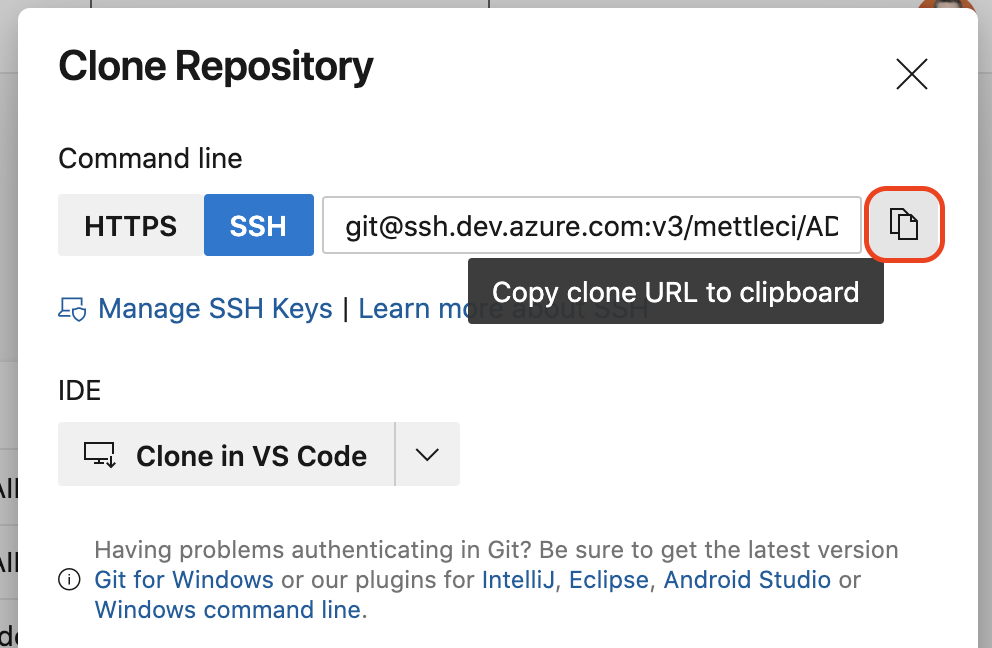Click the info icon beside the Git authentication help
This screenshot has height=648, width=992.
[x=69, y=580]
